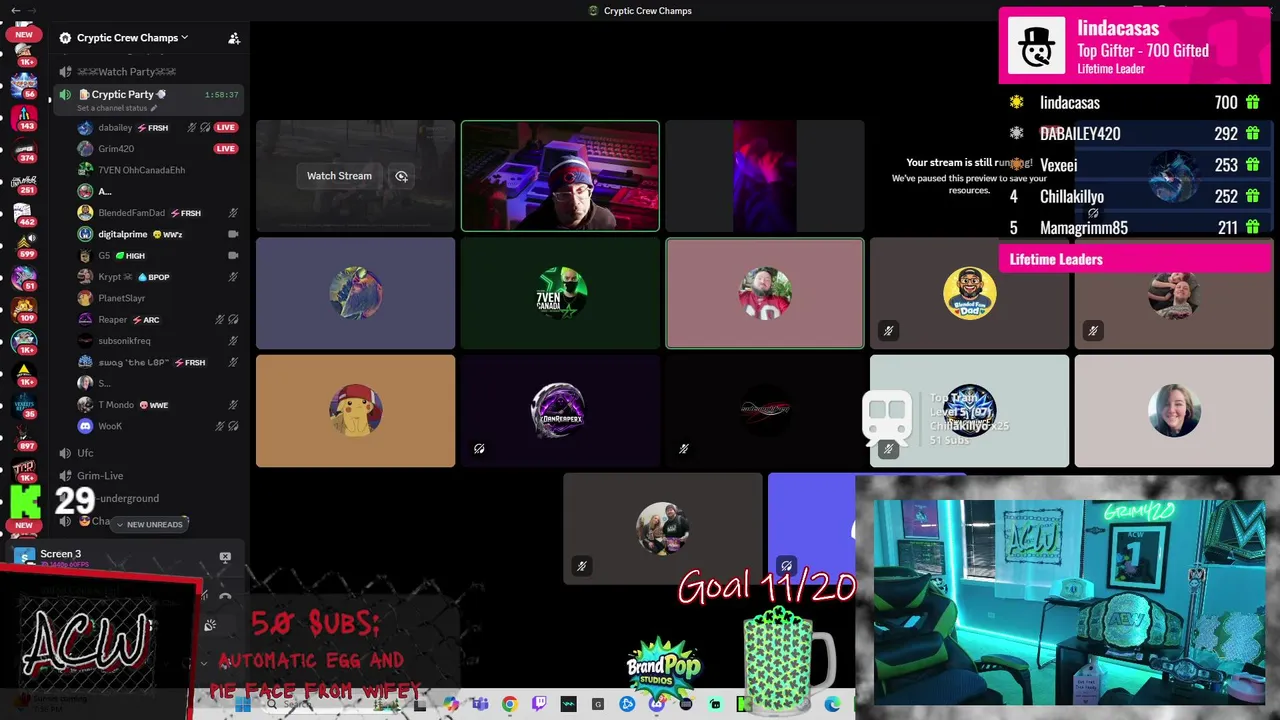
Task: Open the 7VEN Canada avatar tile
Action: (x=560, y=293)
